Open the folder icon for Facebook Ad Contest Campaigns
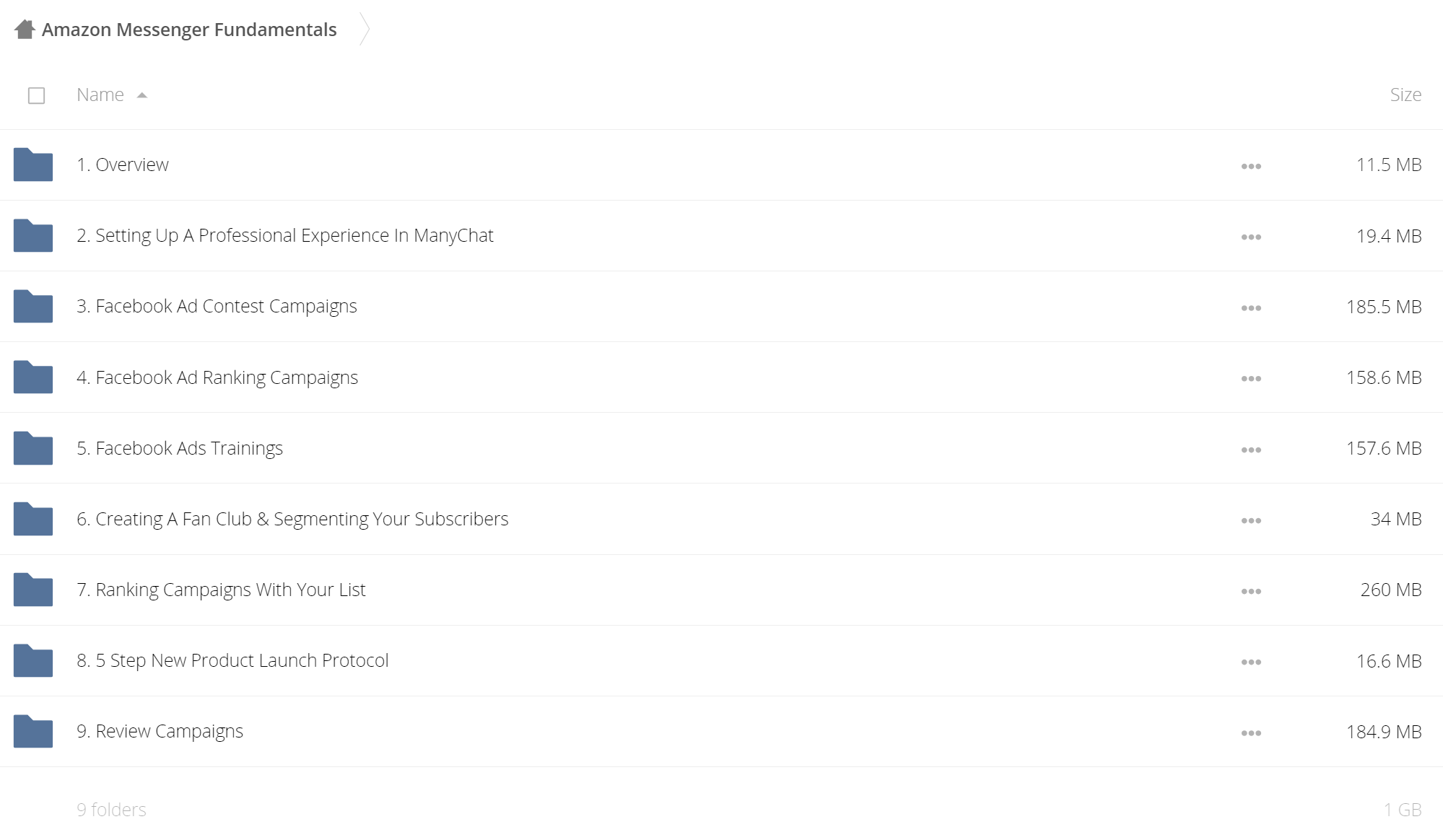 [x=33, y=306]
